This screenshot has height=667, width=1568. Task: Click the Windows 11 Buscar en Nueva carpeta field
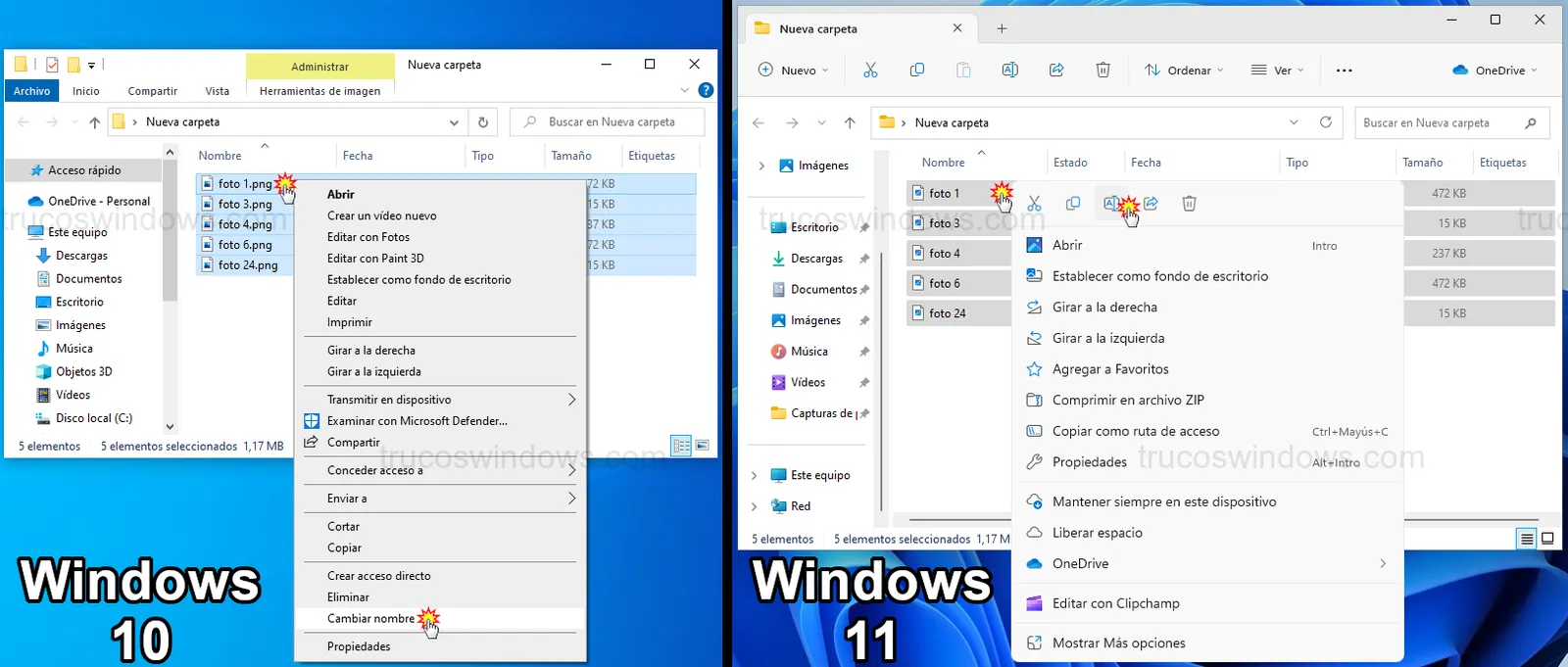(x=1441, y=123)
